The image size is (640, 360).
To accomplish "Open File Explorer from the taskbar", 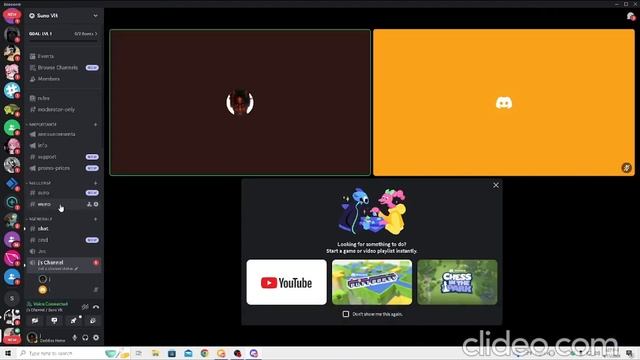I will [x=156, y=353].
